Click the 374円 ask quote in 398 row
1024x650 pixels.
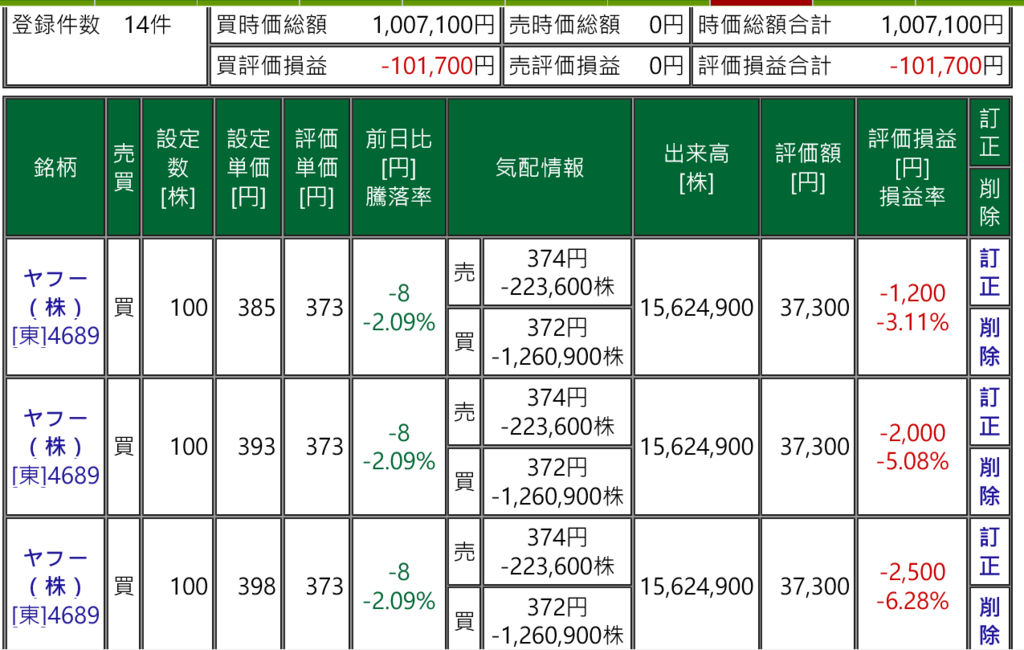[x=557, y=551]
